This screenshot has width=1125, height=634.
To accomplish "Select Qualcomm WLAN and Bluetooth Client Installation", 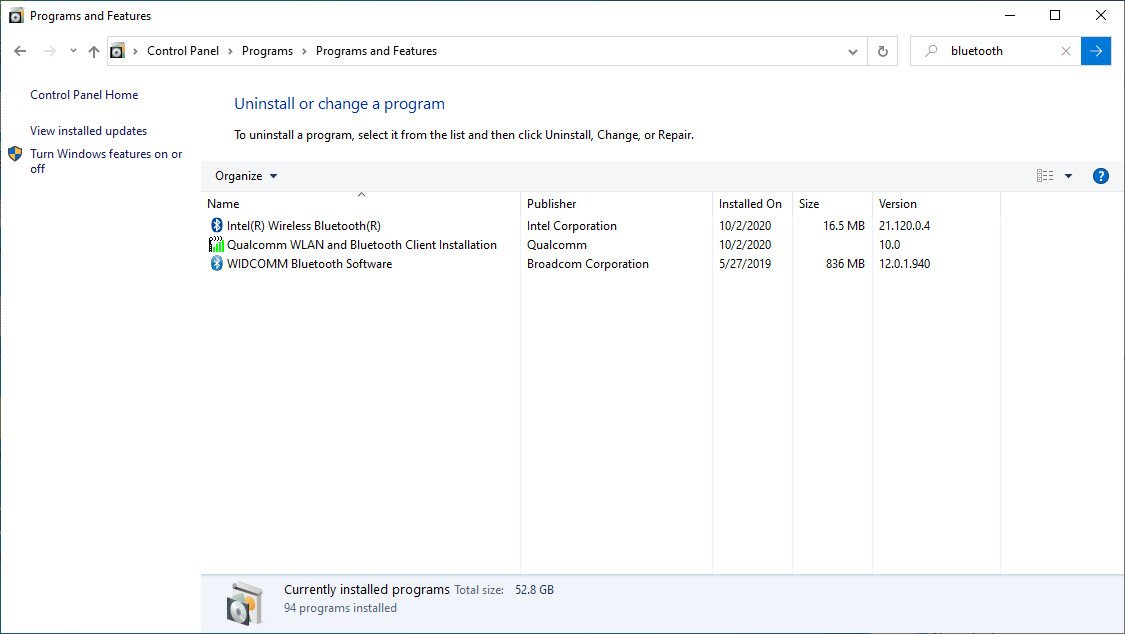I will 362,245.
